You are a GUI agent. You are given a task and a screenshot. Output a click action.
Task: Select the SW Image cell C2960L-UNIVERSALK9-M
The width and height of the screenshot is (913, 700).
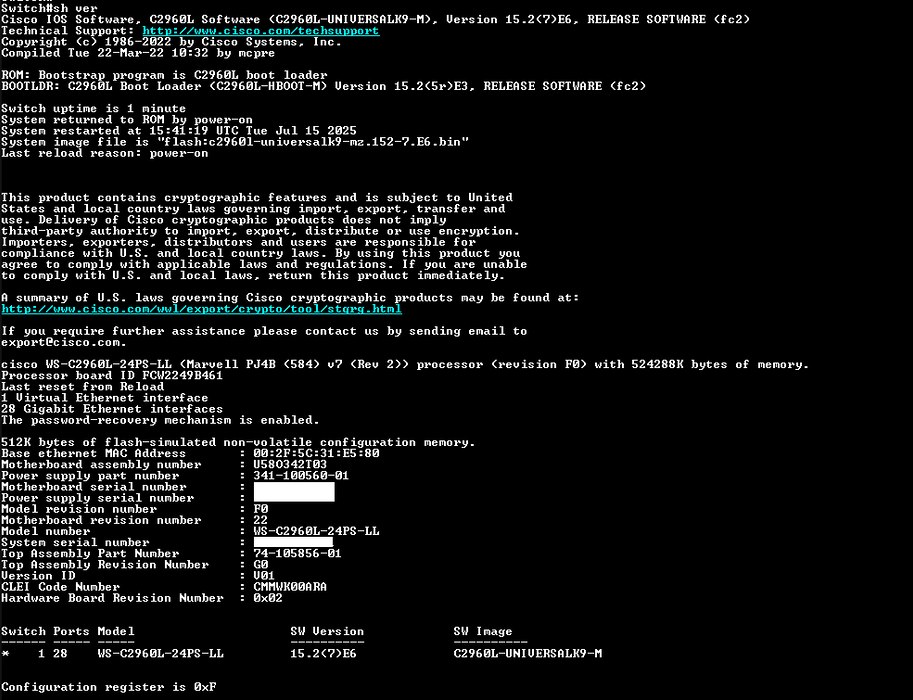pyautogui.click(x=528, y=653)
